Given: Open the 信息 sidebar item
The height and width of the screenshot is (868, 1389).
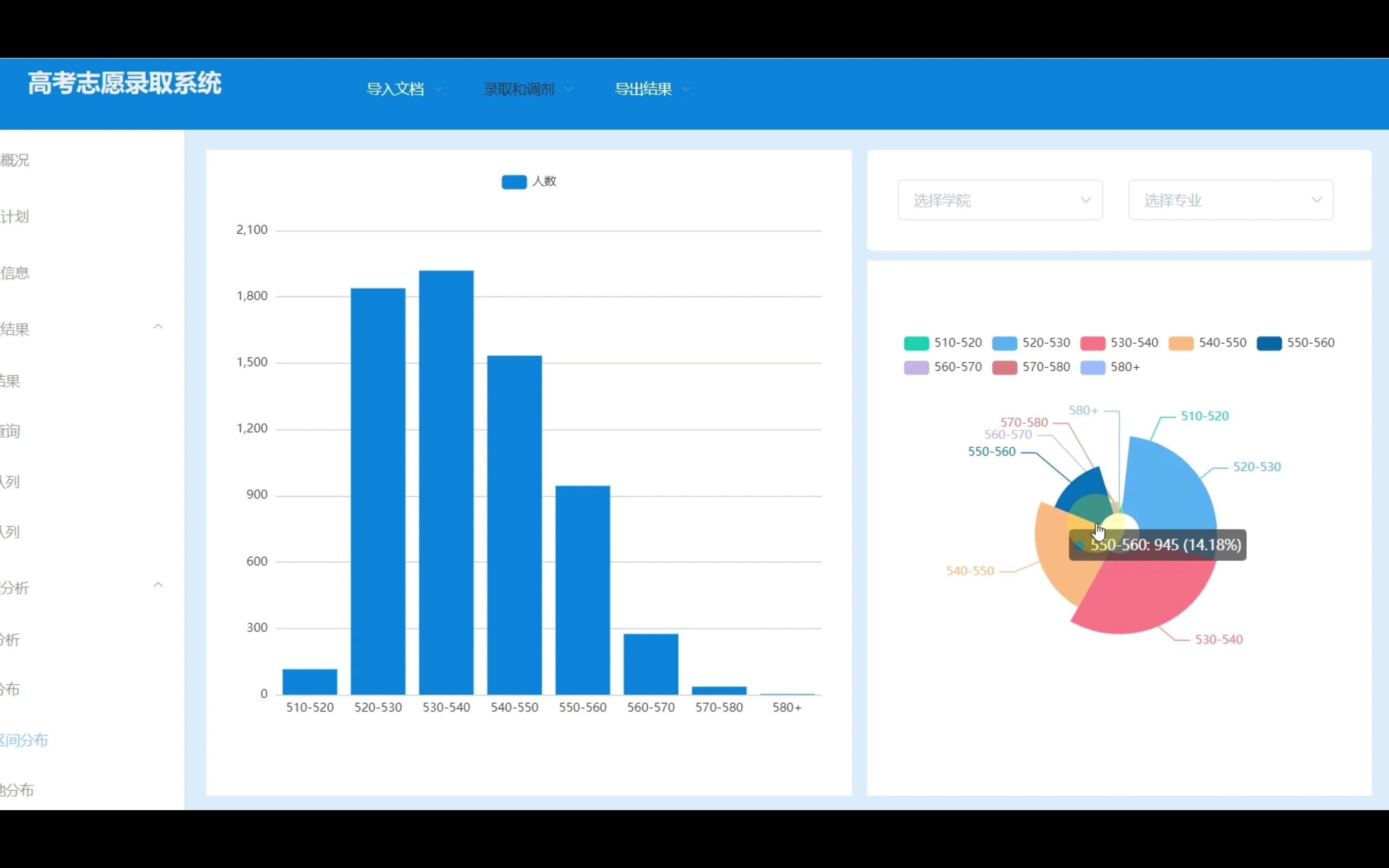Looking at the screenshot, I should coord(15,273).
